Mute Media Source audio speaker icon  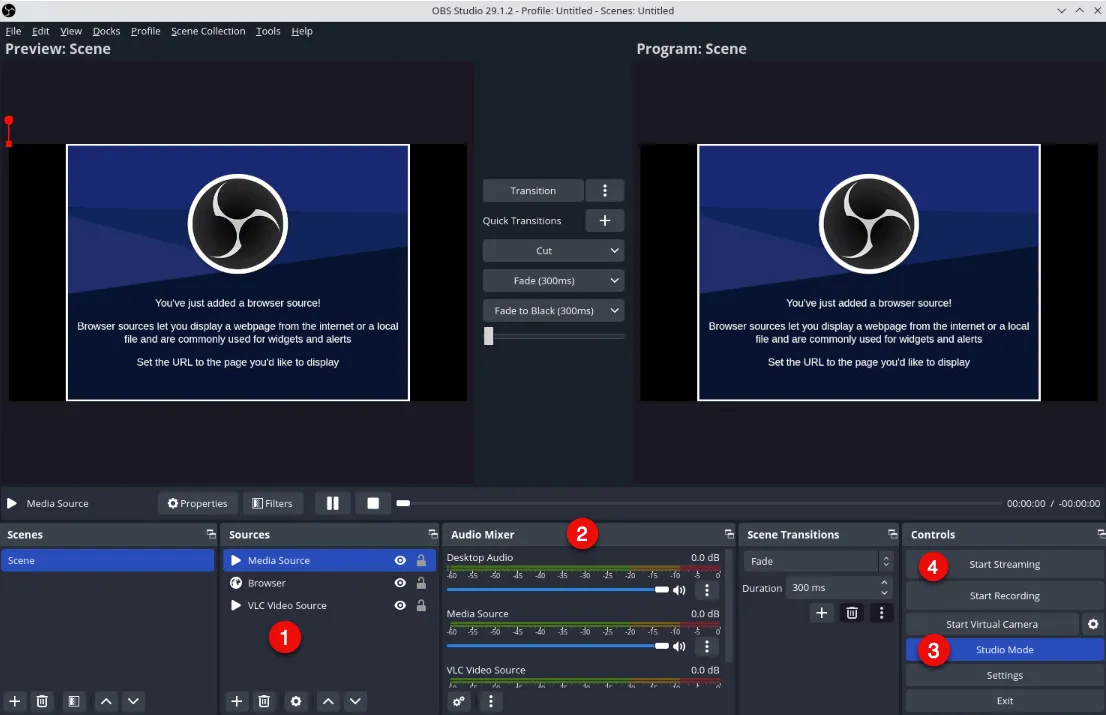[679, 647]
